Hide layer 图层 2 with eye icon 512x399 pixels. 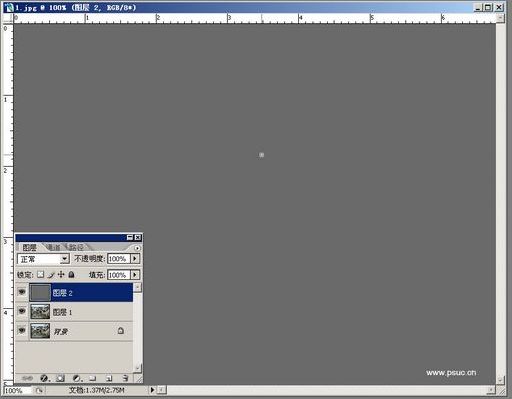coord(22,292)
